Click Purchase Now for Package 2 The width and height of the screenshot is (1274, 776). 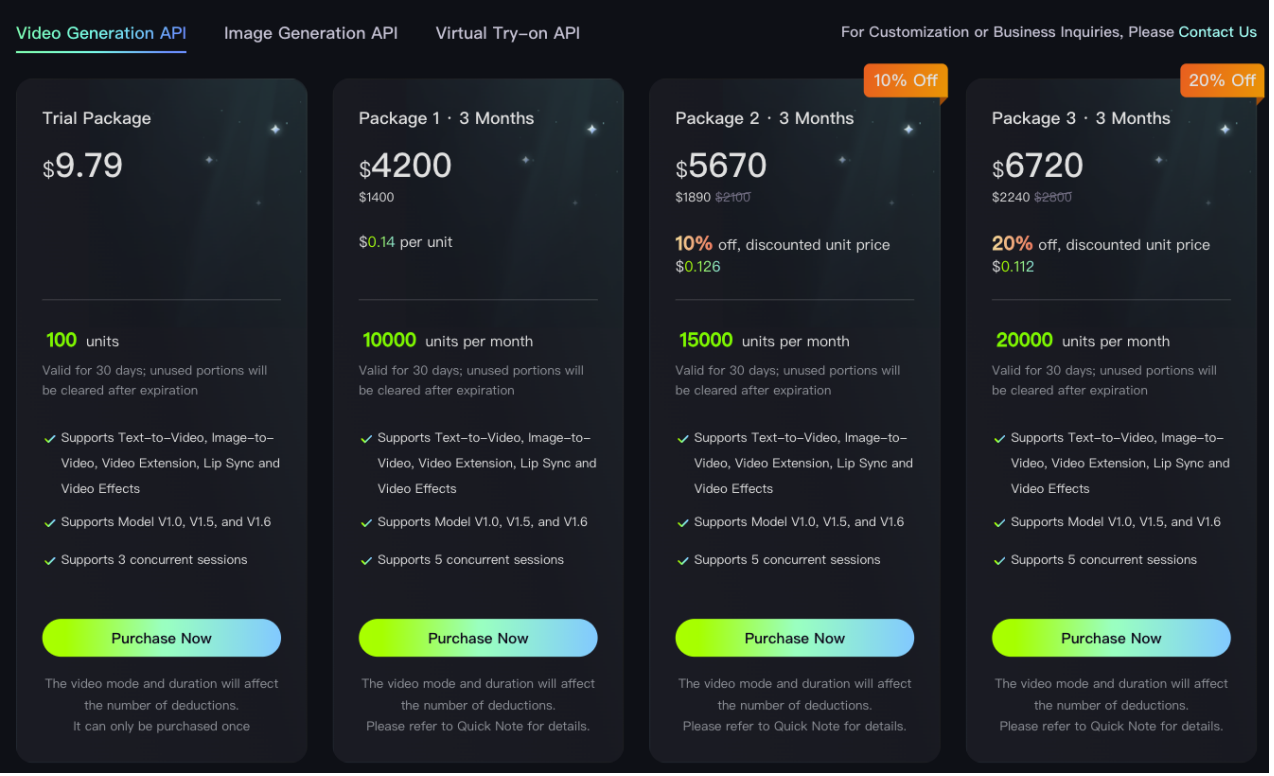(795, 638)
